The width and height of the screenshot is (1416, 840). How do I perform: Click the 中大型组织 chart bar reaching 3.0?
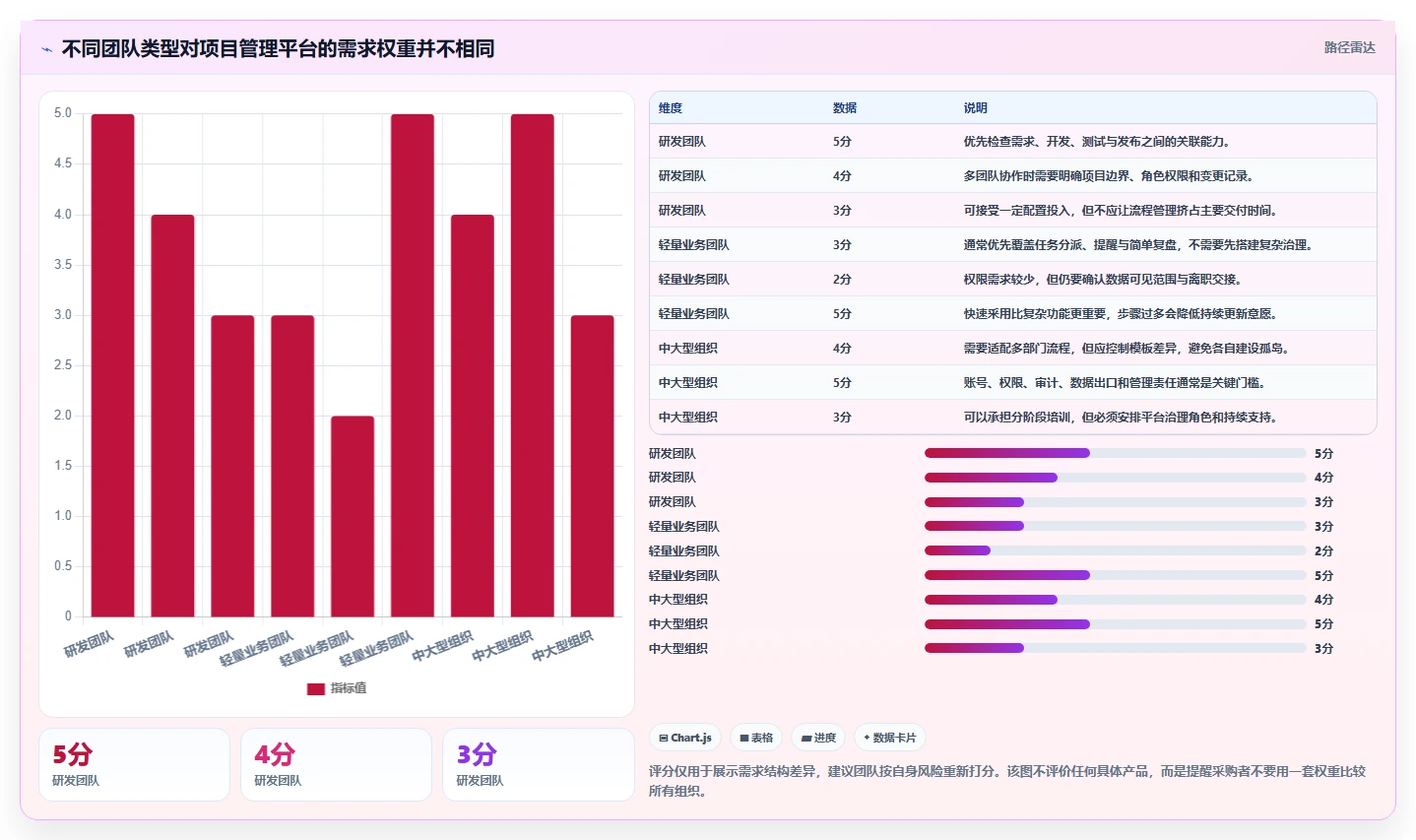(593, 466)
